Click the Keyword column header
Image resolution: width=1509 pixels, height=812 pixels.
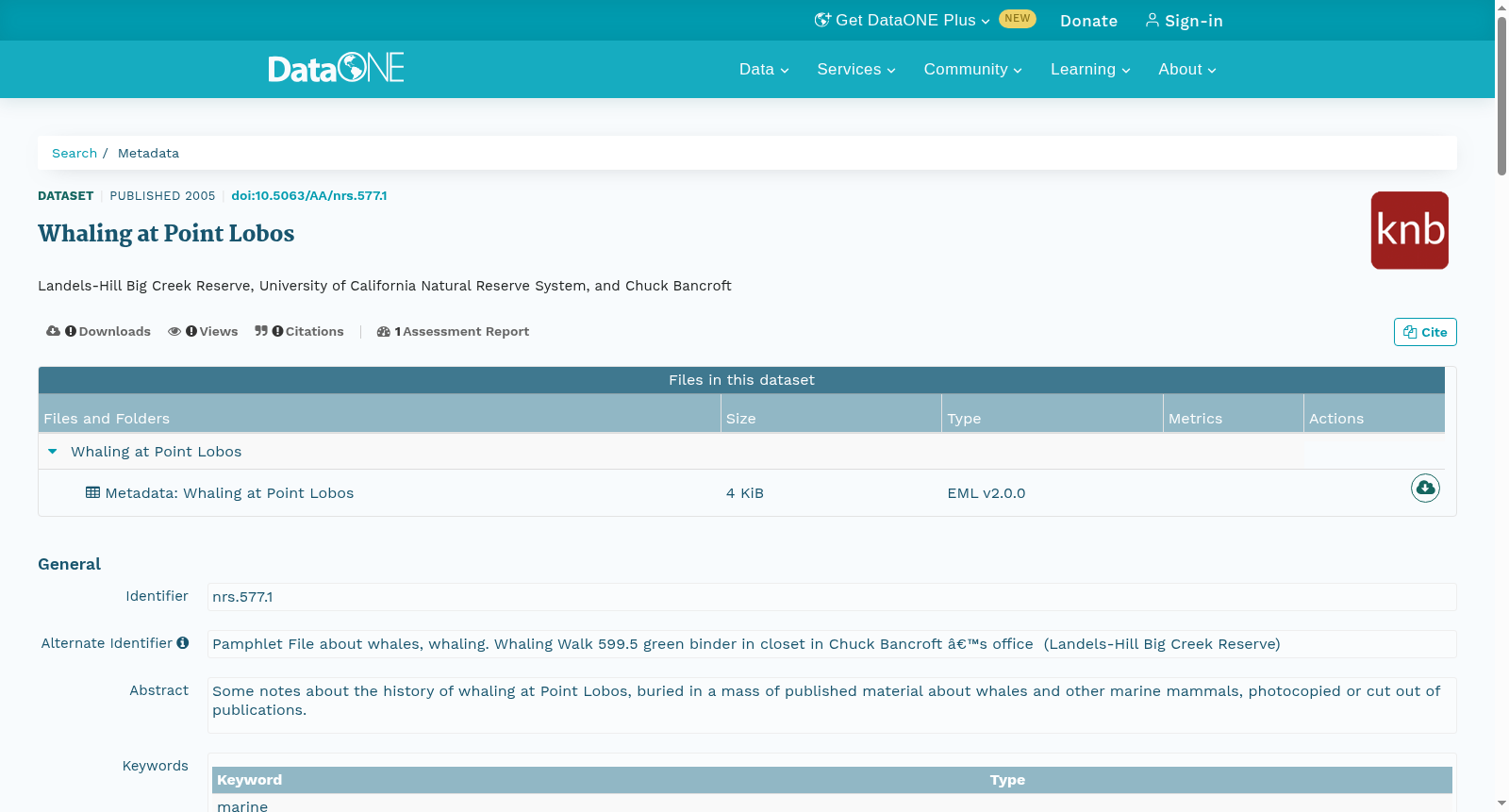(249, 780)
